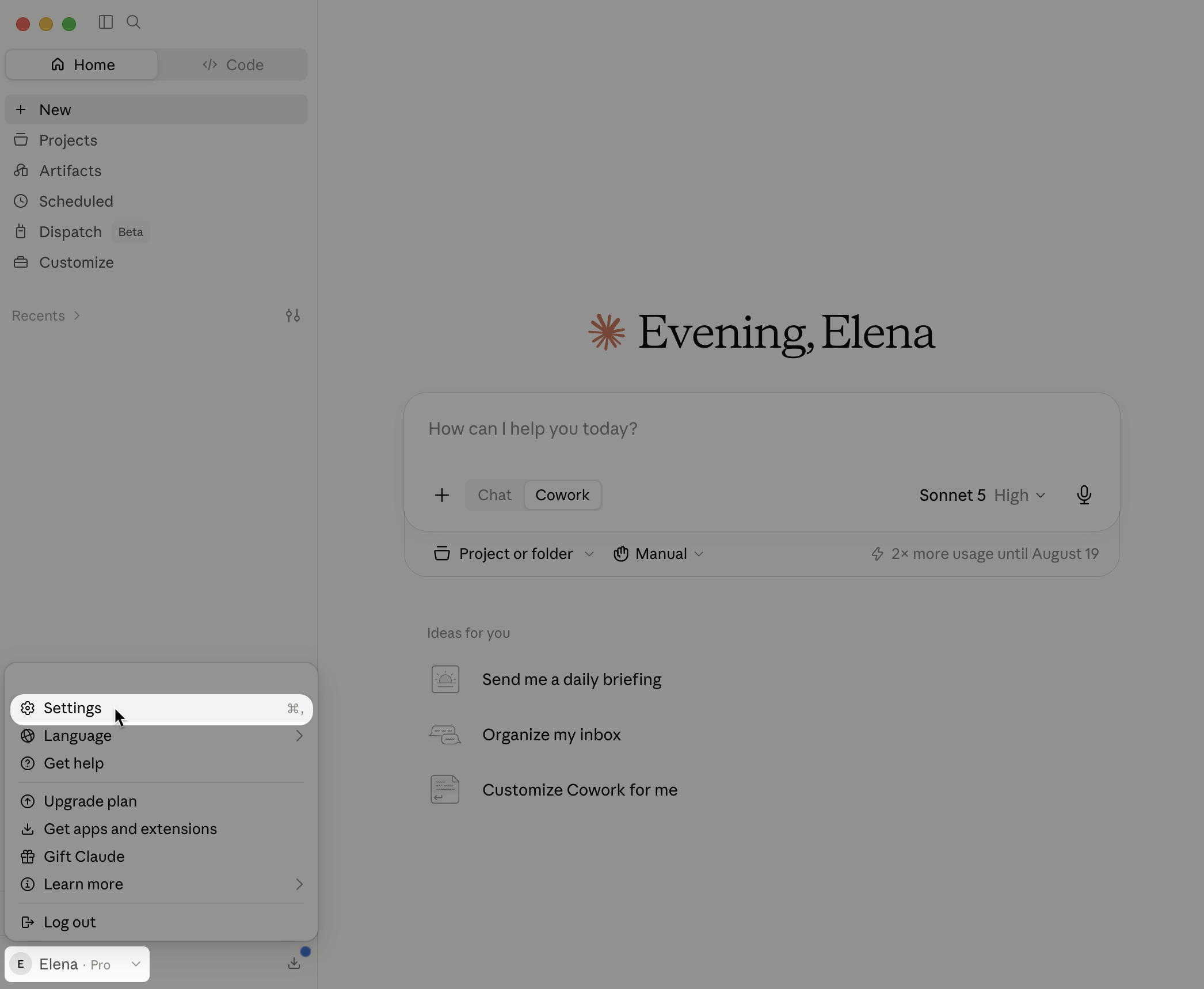Viewport: 1204px width, 989px height.
Task: Click the Elena avatar circle
Action: click(x=21, y=964)
